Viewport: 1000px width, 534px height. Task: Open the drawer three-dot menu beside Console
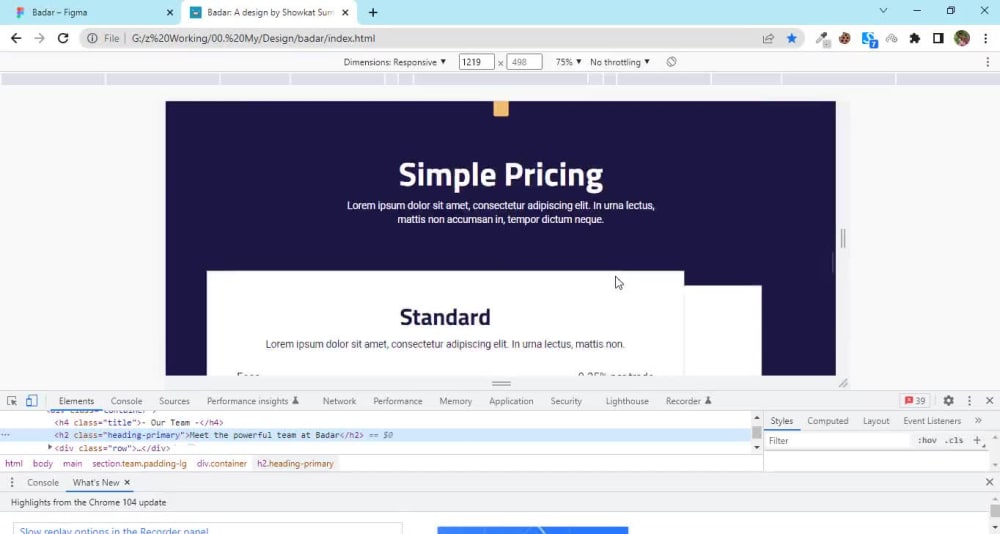(11, 482)
